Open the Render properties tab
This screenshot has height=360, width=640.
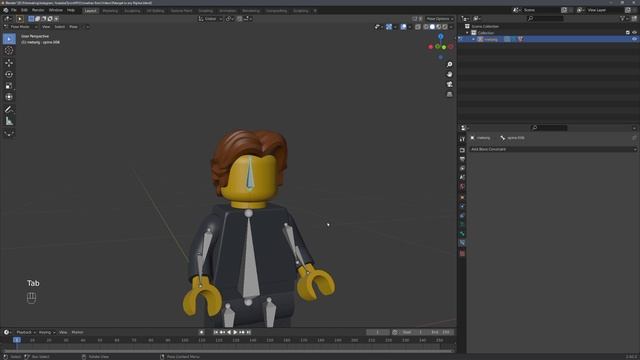click(x=462, y=150)
